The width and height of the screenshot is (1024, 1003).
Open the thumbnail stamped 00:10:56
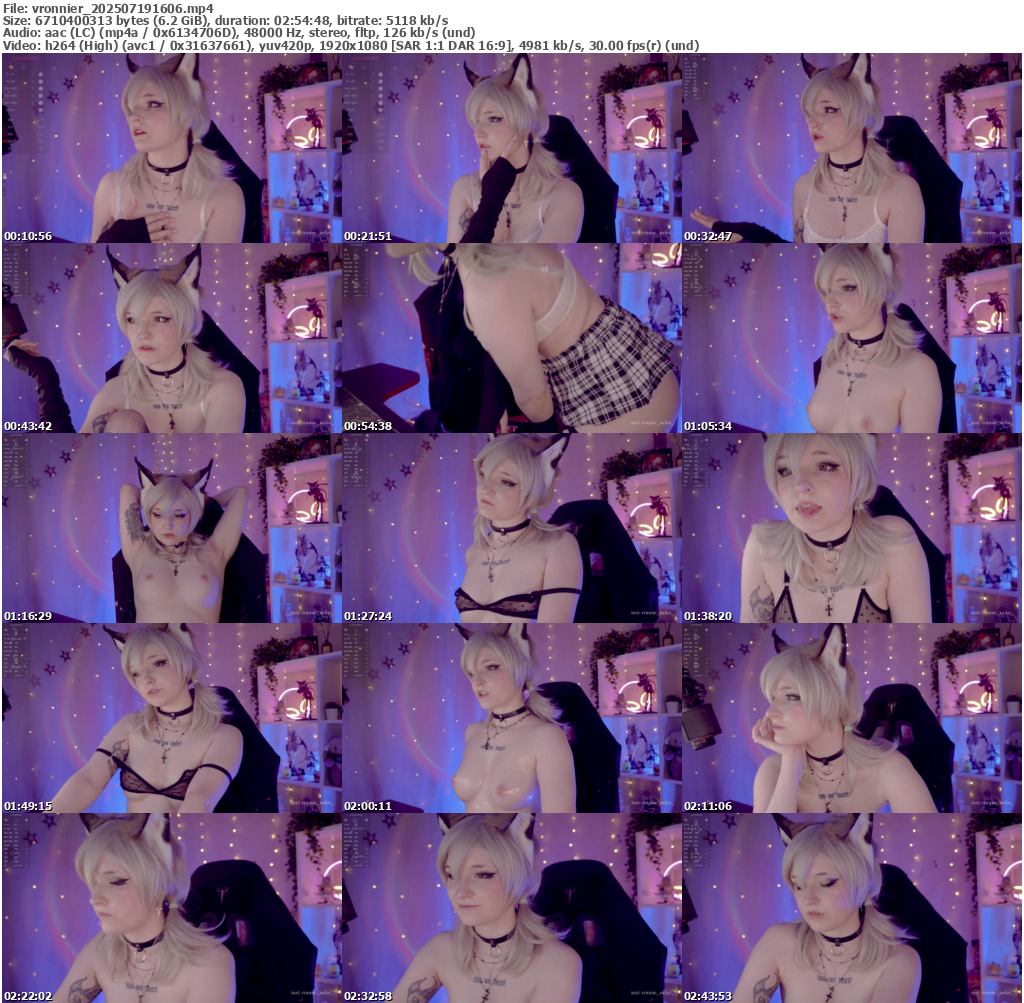click(x=172, y=148)
